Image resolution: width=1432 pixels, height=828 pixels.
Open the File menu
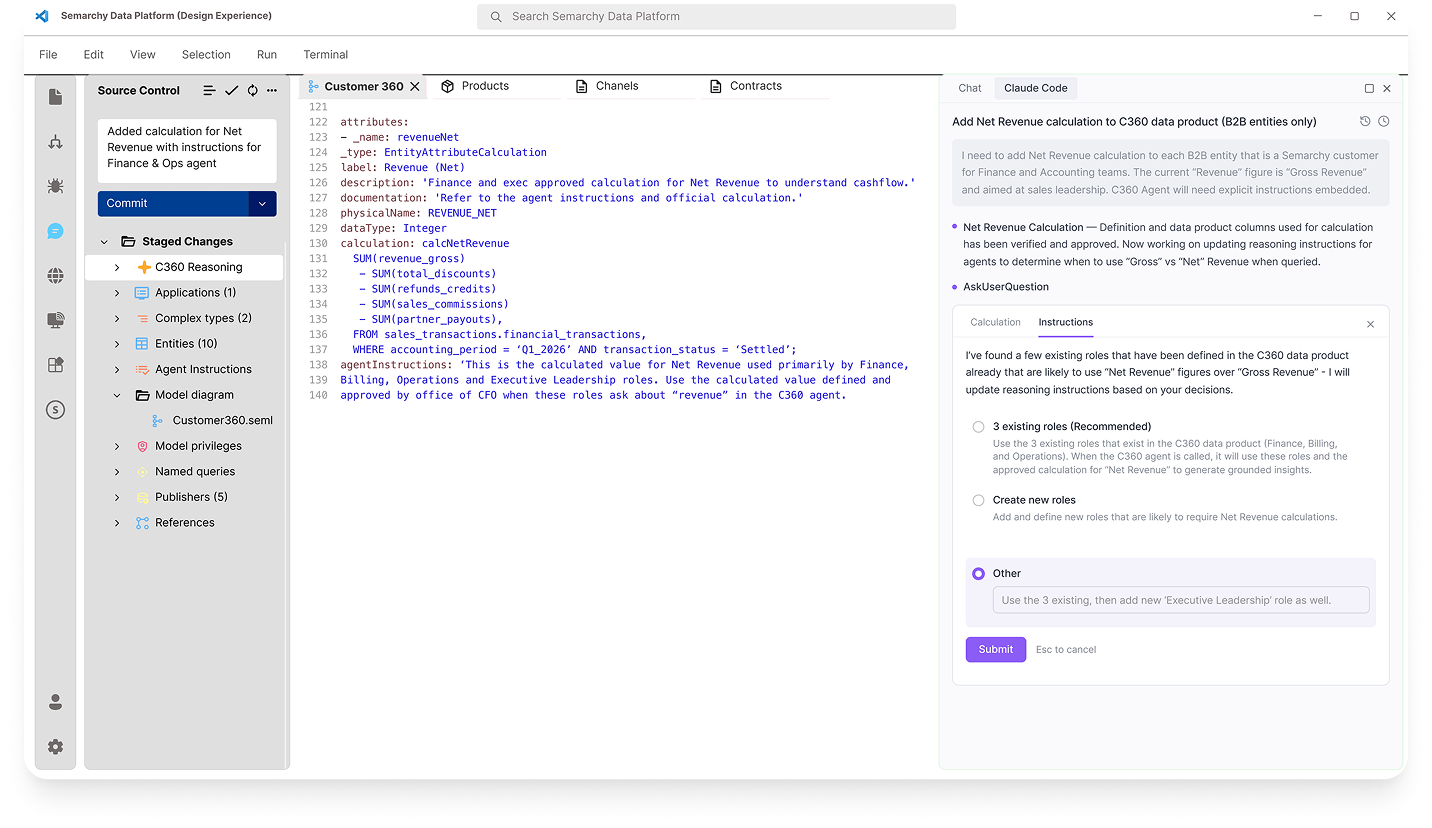click(x=48, y=55)
